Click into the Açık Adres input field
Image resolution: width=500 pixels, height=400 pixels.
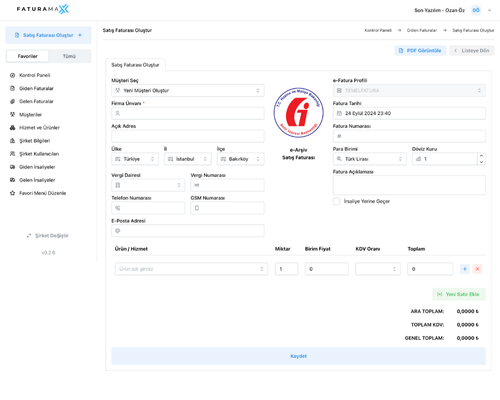click(x=188, y=136)
